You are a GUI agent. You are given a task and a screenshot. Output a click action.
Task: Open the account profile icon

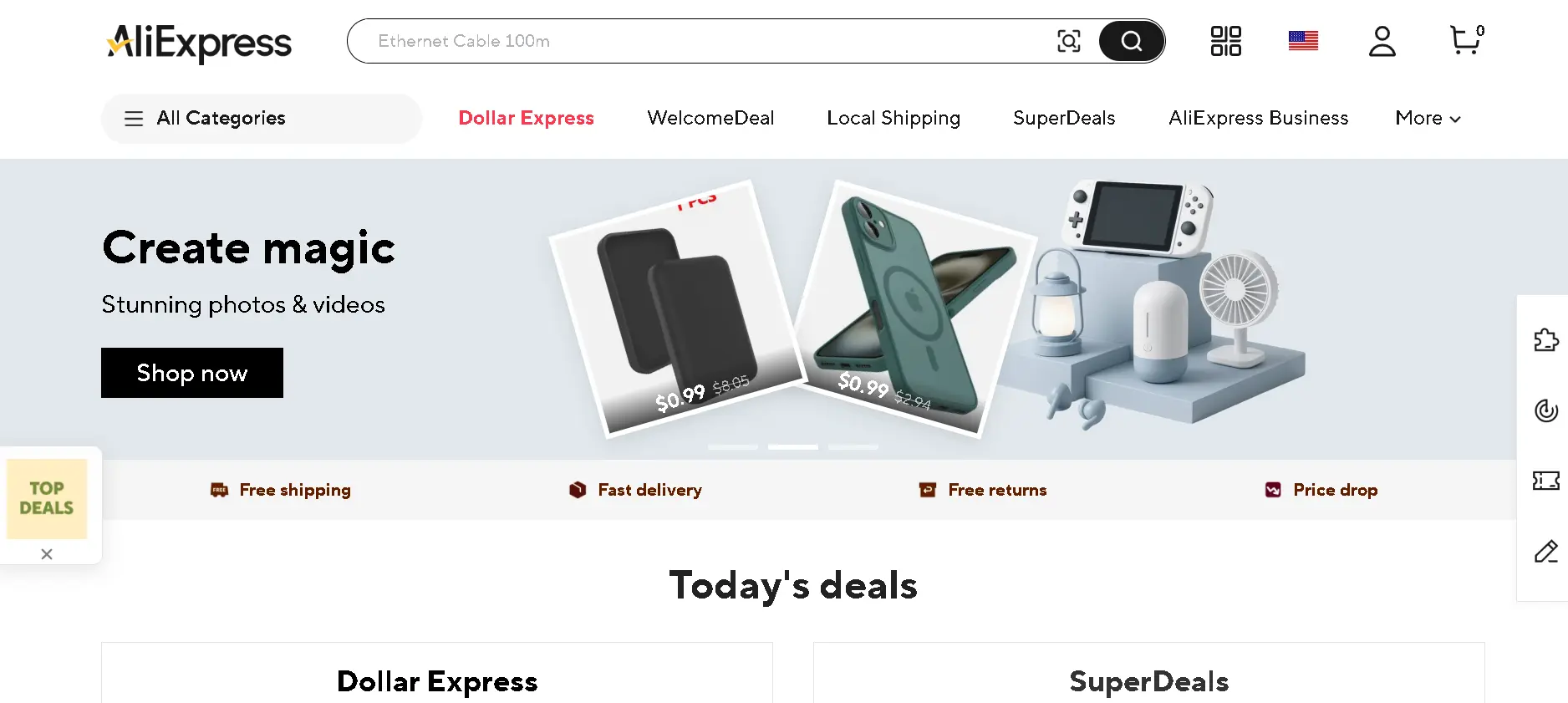[1382, 40]
